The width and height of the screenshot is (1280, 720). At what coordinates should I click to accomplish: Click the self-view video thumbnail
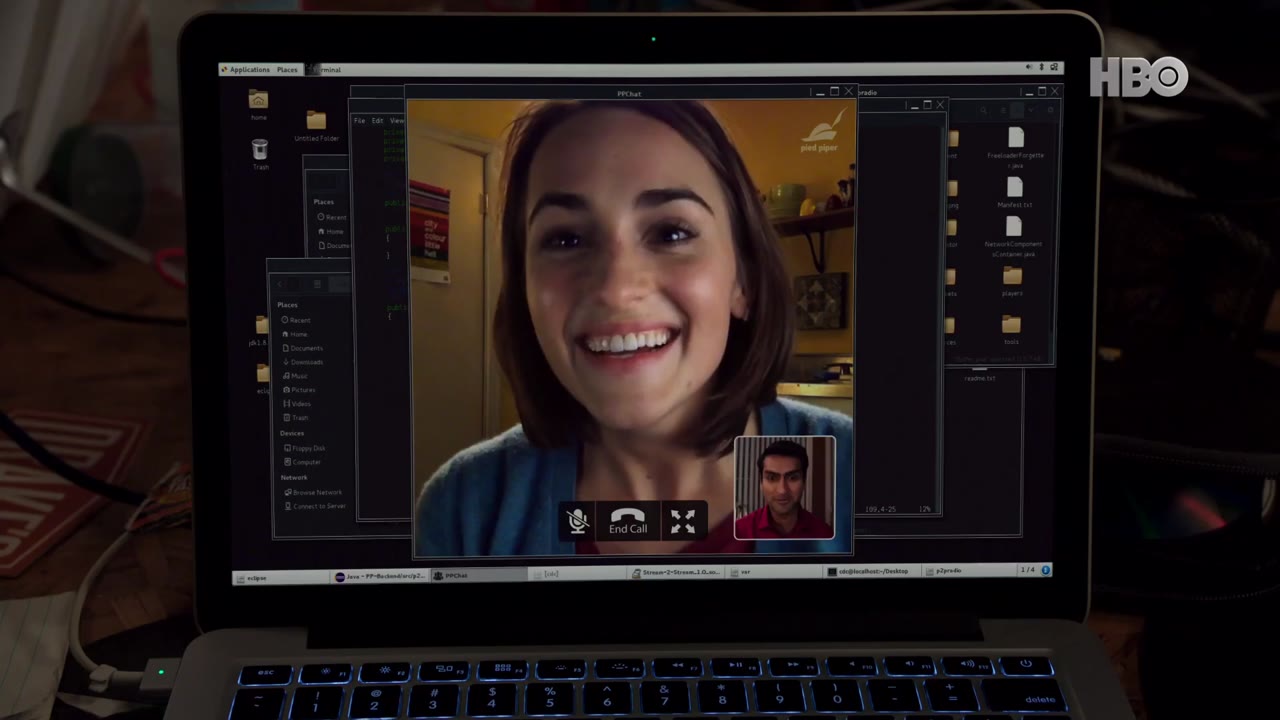point(784,488)
